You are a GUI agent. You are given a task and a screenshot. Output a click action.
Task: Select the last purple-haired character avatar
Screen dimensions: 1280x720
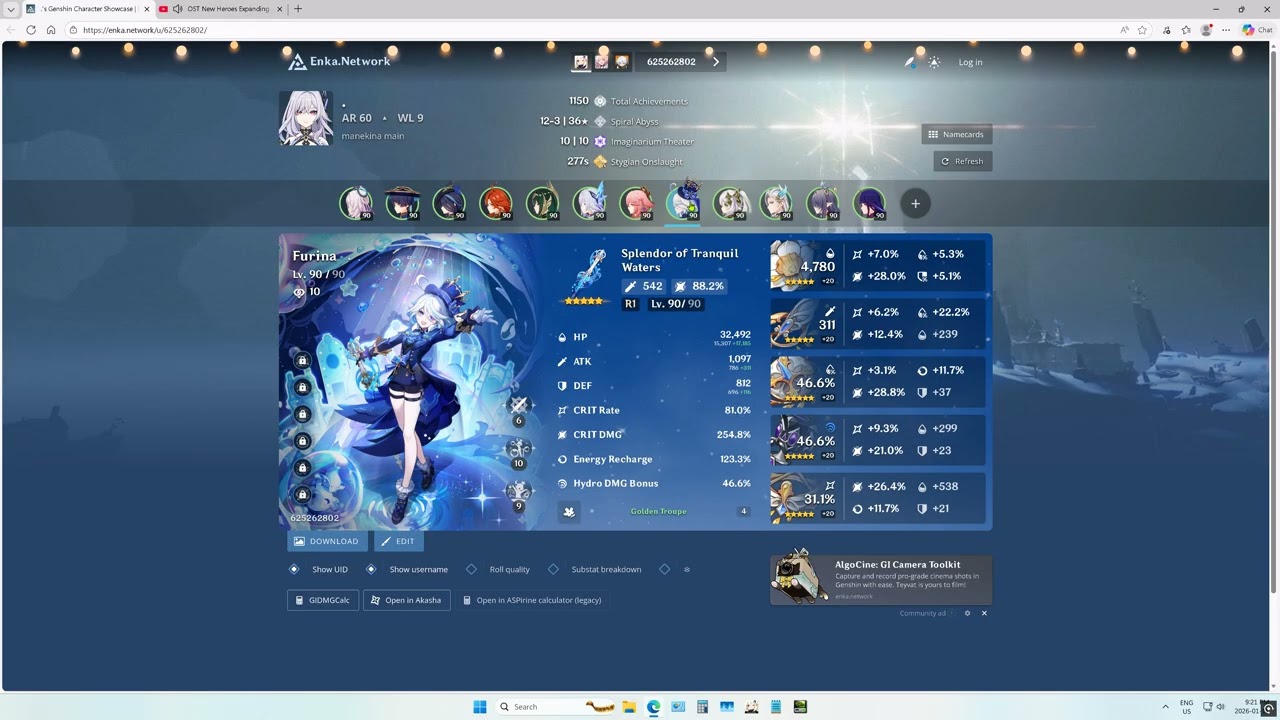tap(869, 203)
